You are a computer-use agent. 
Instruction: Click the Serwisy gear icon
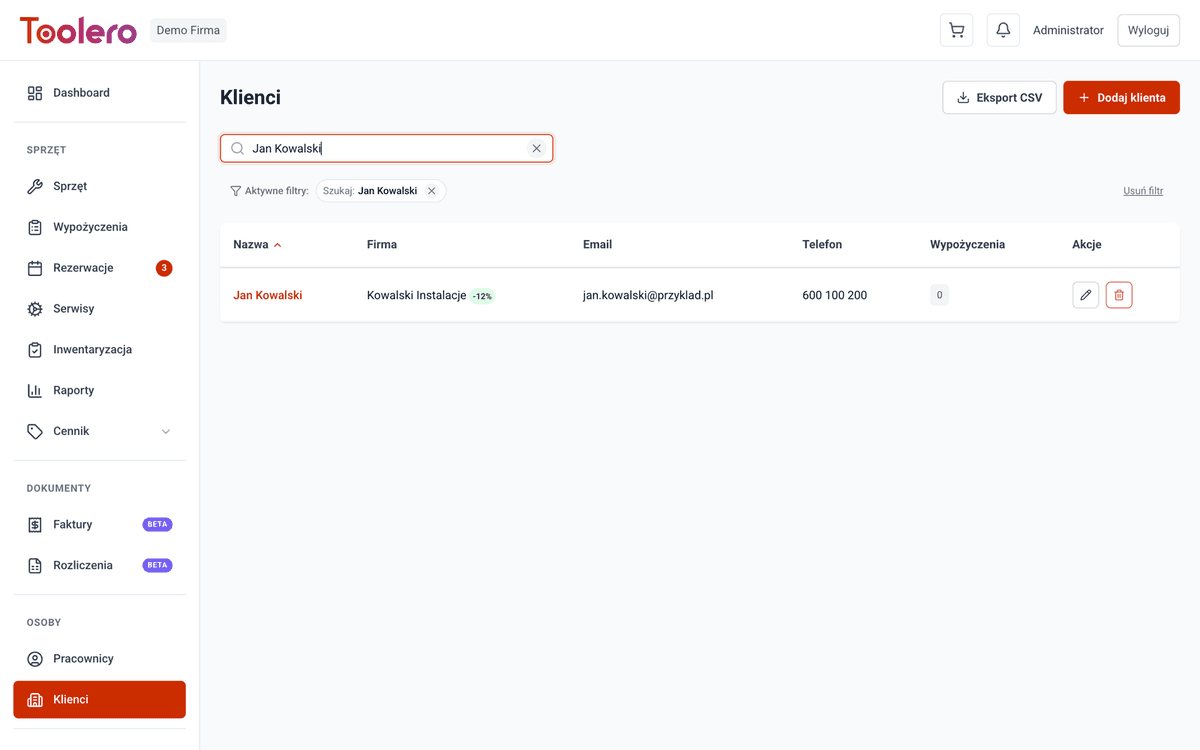click(x=35, y=309)
